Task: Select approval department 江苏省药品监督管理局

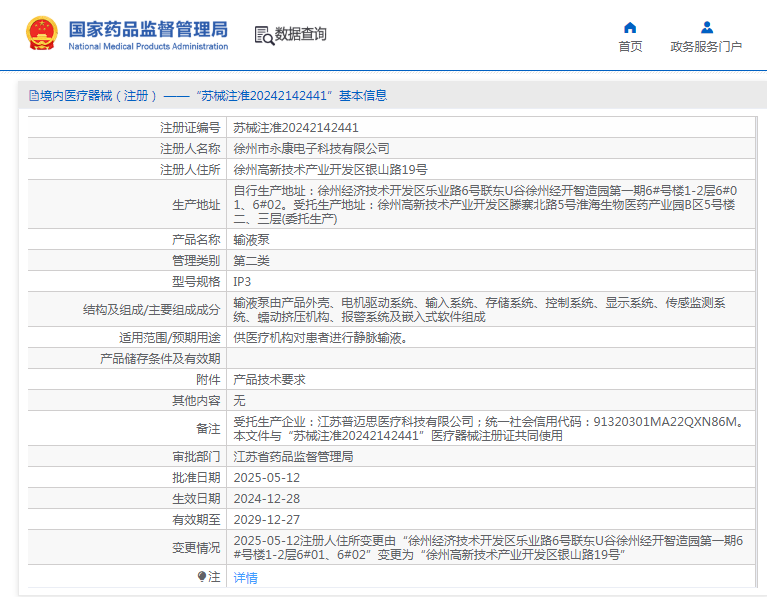Action: pos(293,457)
